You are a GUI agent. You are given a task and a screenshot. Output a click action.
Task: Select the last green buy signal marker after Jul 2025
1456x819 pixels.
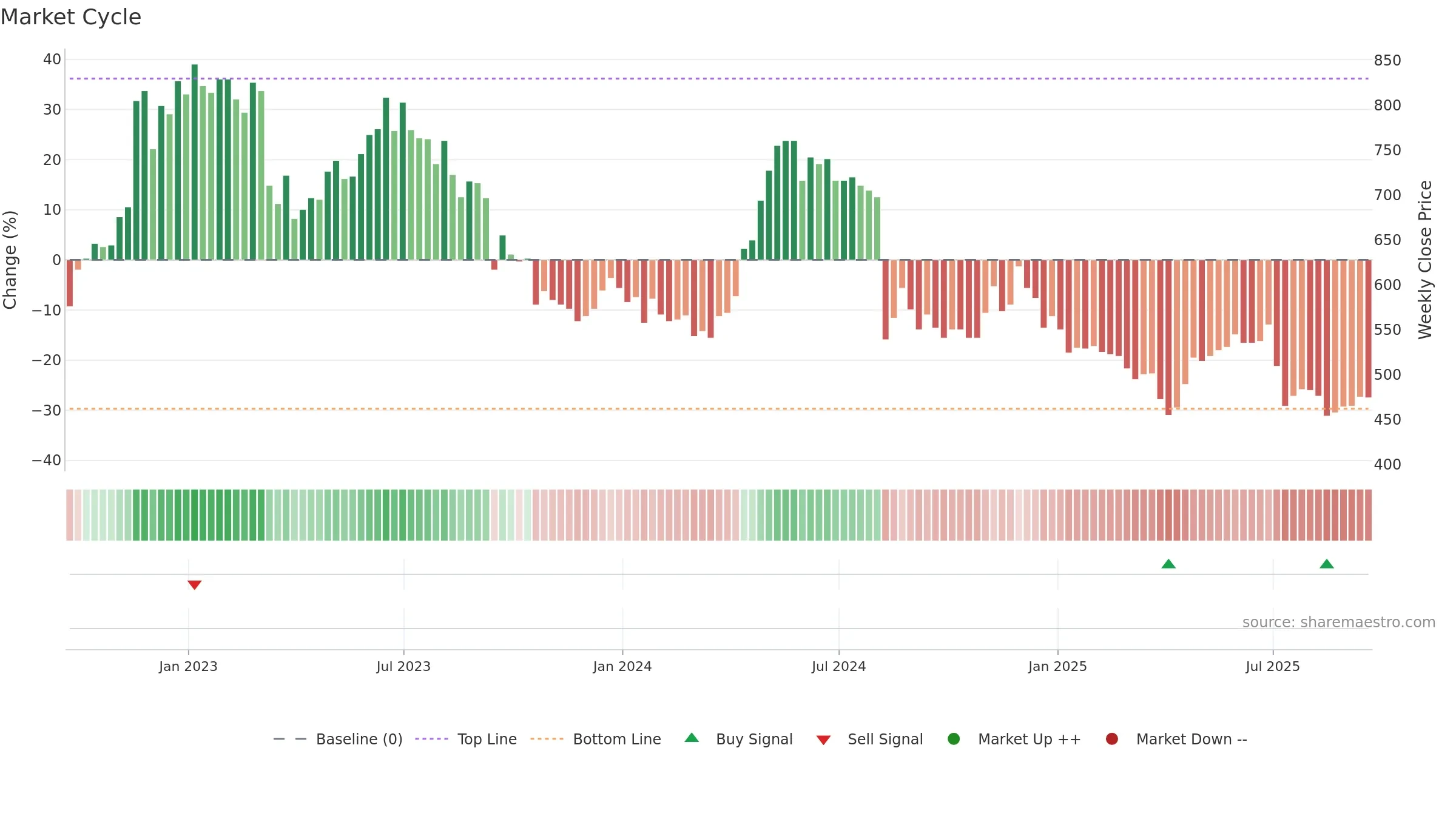click(x=1327, y=564)
